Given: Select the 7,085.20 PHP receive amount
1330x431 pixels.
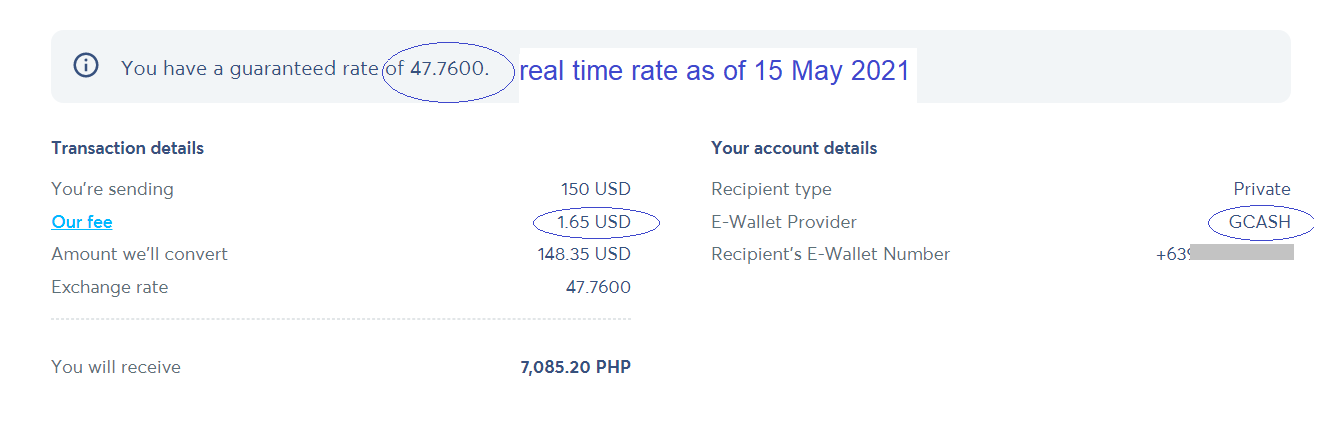Looking at the screenshot, I should pyautogui.click(x=576, y=367).
